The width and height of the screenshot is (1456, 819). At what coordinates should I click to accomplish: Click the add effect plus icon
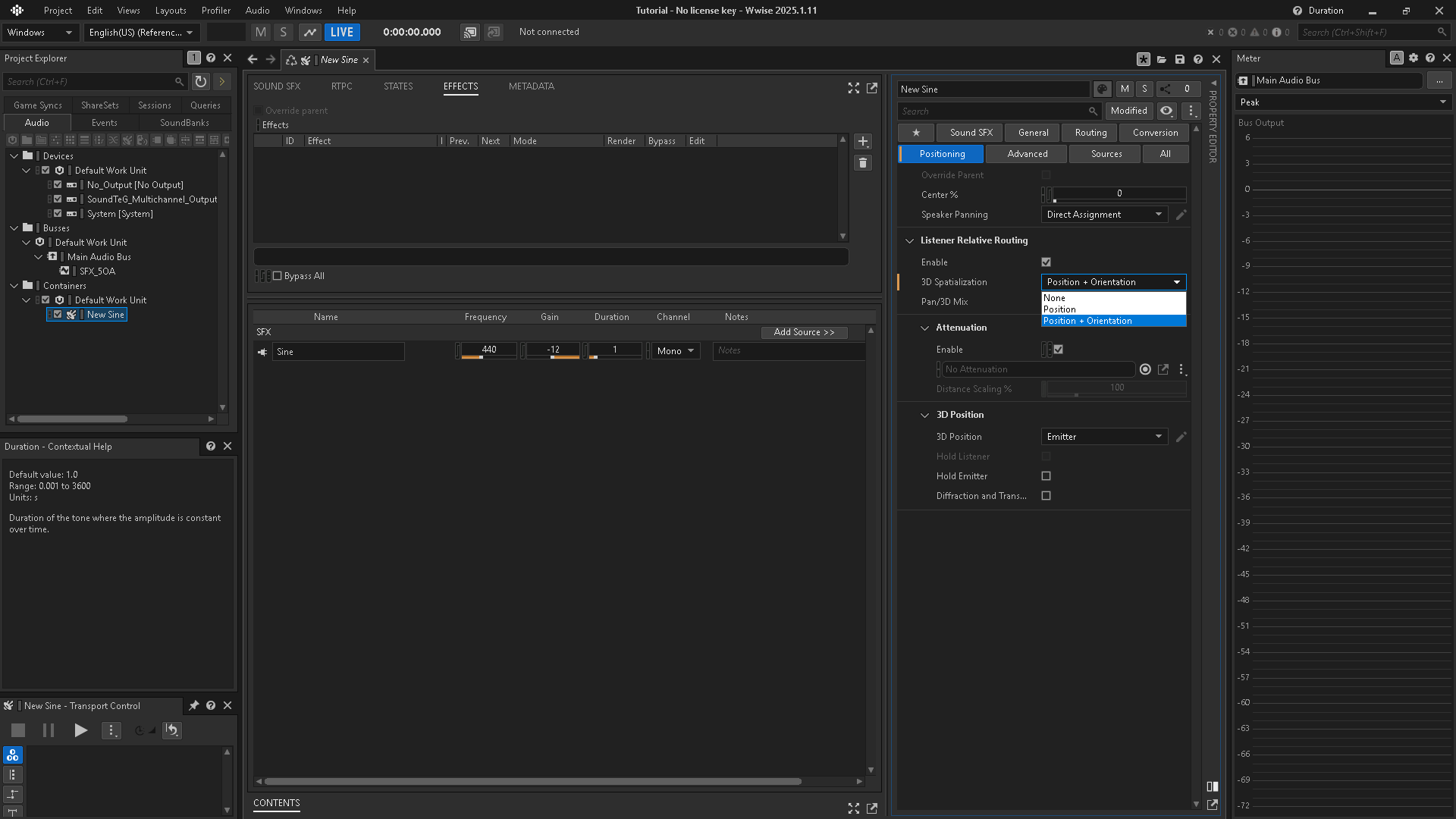(863, 142)
